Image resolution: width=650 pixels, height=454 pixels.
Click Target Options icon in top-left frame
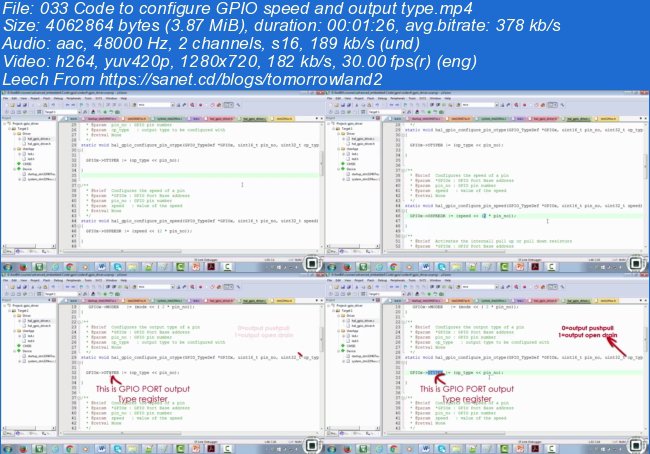tap(85, 112)
